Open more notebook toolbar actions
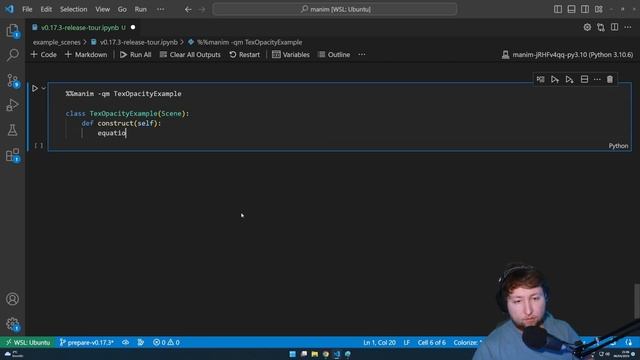640x360 pixels. point(362,54)
